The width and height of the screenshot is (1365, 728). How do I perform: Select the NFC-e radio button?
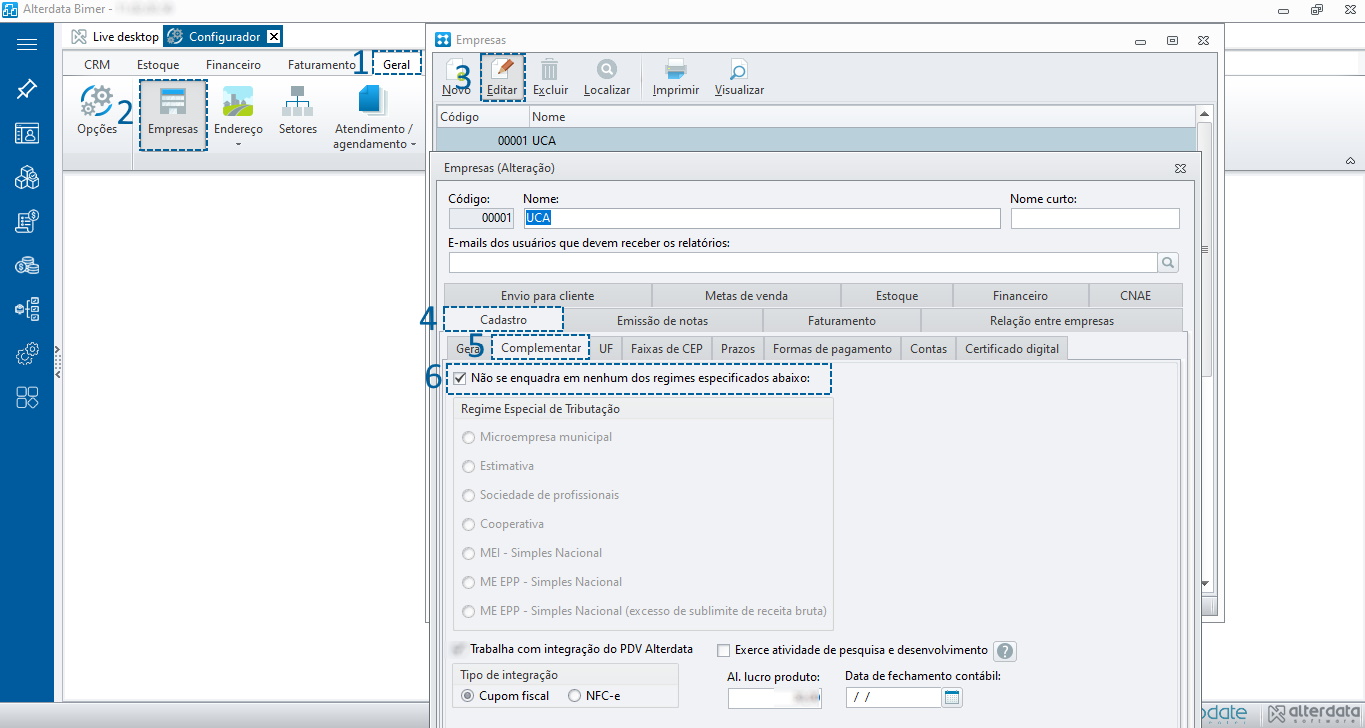pos(574,696)
